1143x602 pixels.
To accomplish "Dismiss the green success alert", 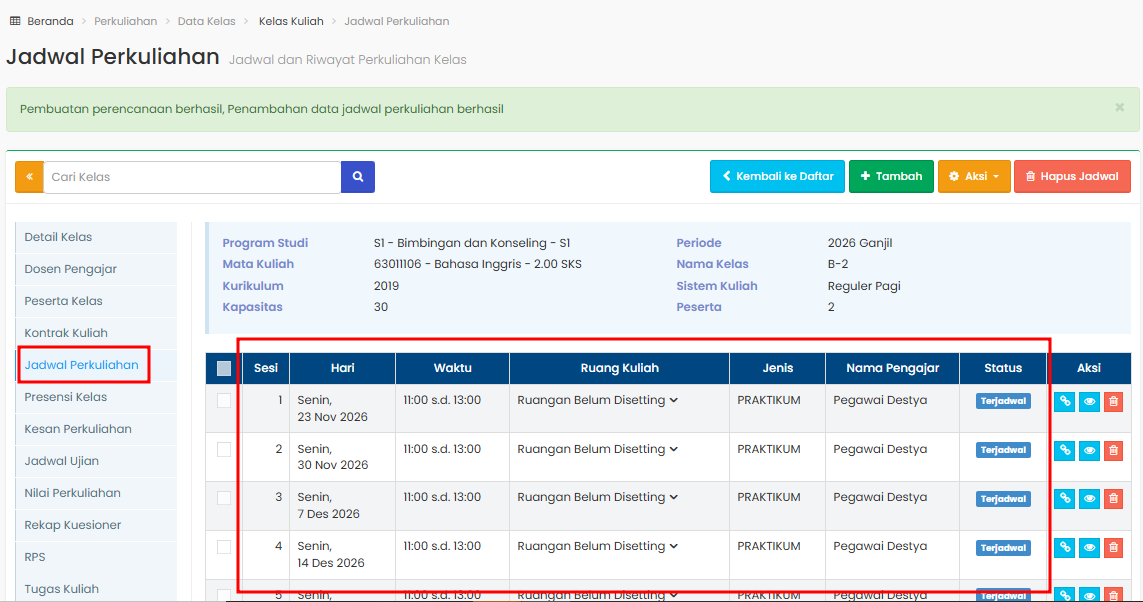I will coord(1119,107).
